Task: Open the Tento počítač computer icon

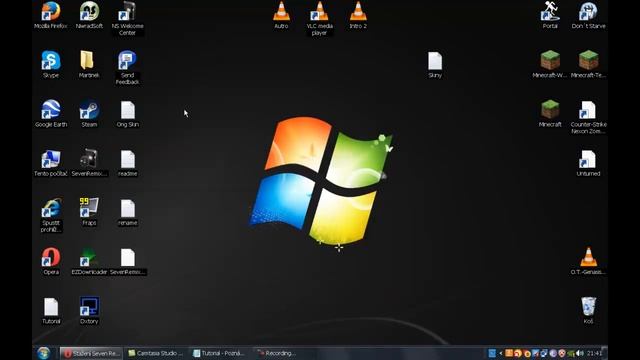Action: 51,163
